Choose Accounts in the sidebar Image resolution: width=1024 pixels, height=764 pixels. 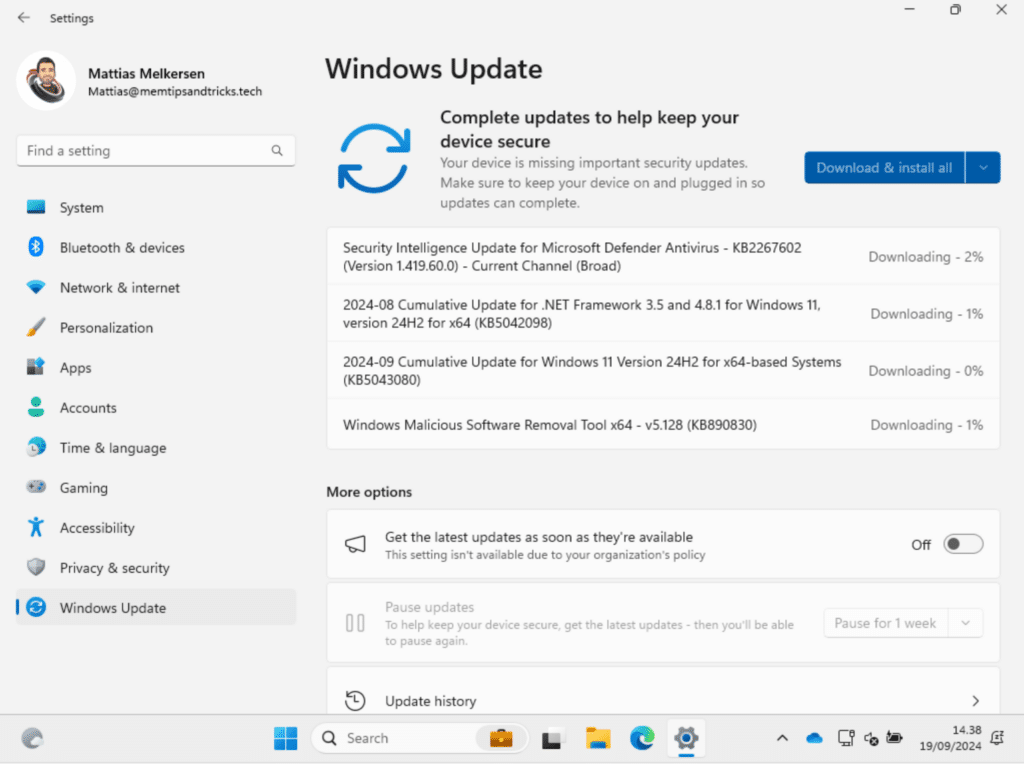pyautogui.click(x=156, y=407)
